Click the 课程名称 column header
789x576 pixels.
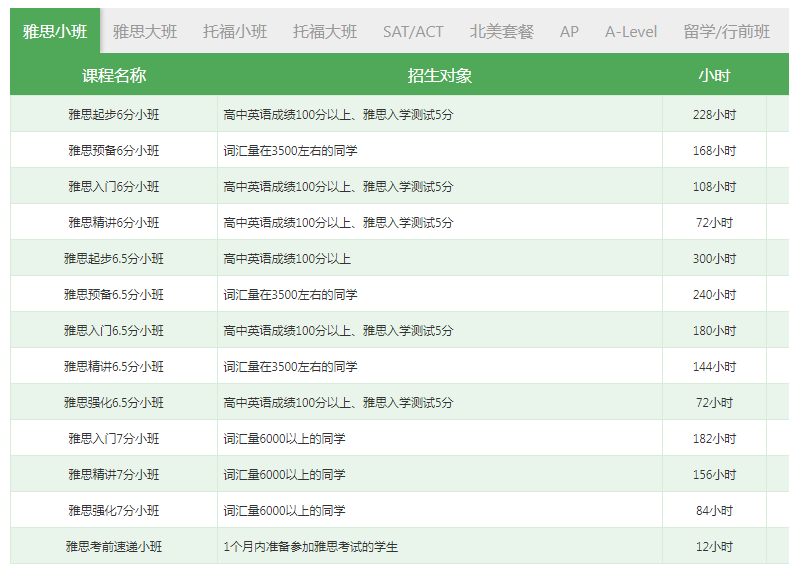[x=114, y=76]
